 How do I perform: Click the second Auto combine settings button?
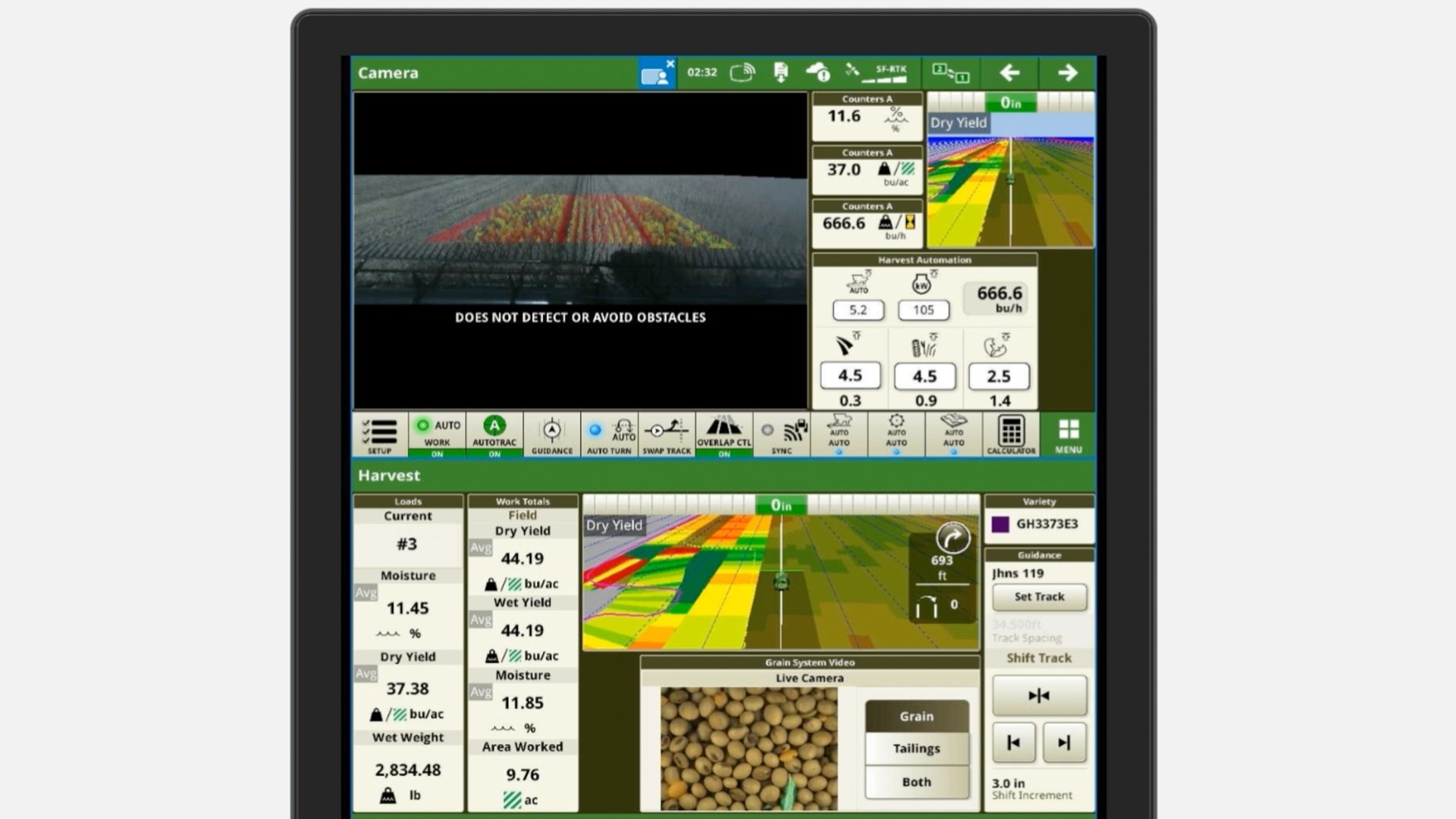click(x=896, y=435)
